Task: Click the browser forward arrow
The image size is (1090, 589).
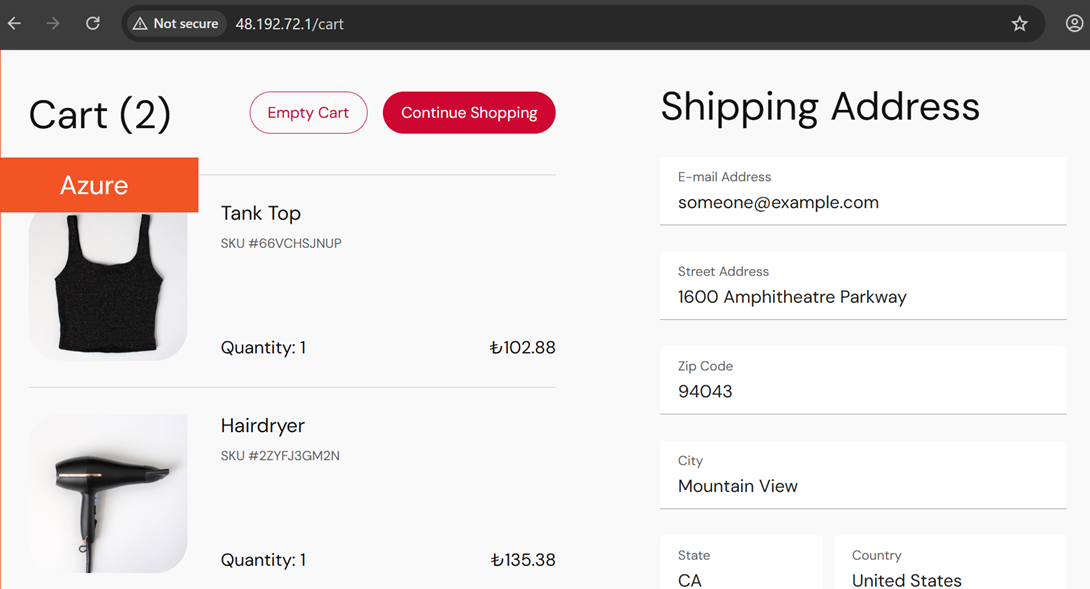Action: tap(53, 24)
